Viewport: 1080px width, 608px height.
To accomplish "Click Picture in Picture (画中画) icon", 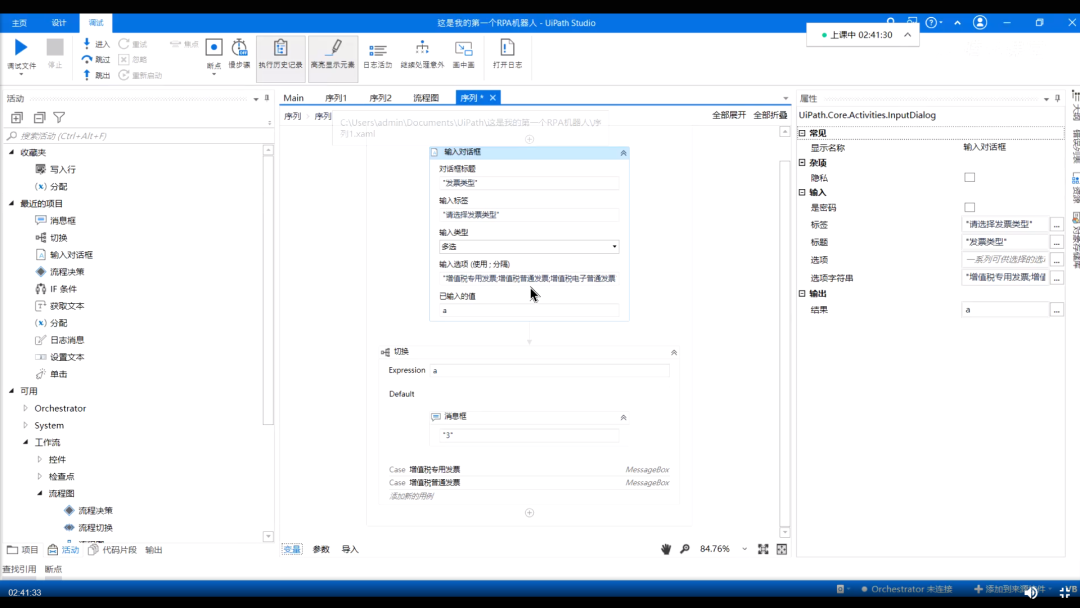I will tap(463, 48).
